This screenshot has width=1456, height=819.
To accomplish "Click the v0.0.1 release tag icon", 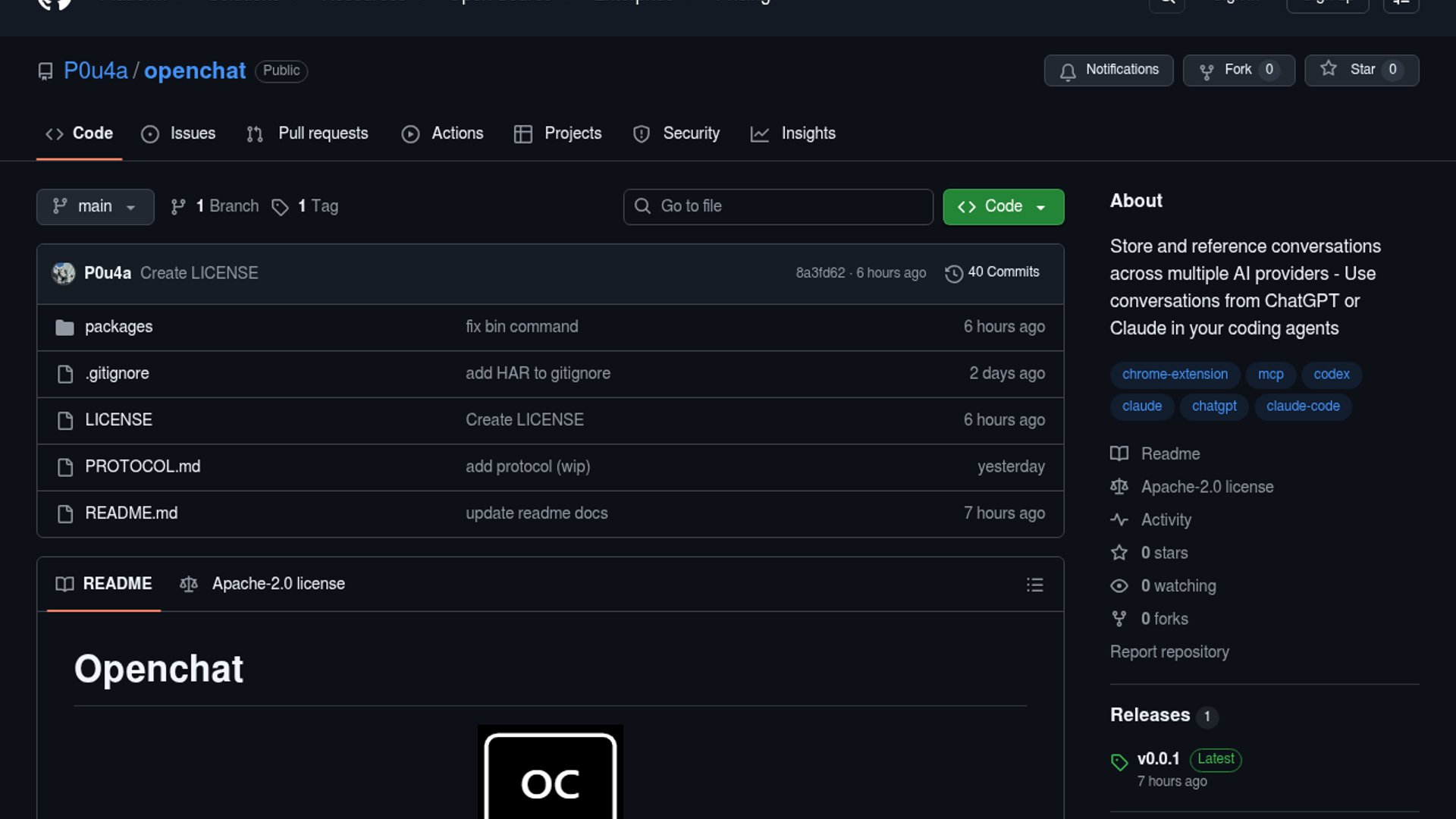I will pos(1119,762).
